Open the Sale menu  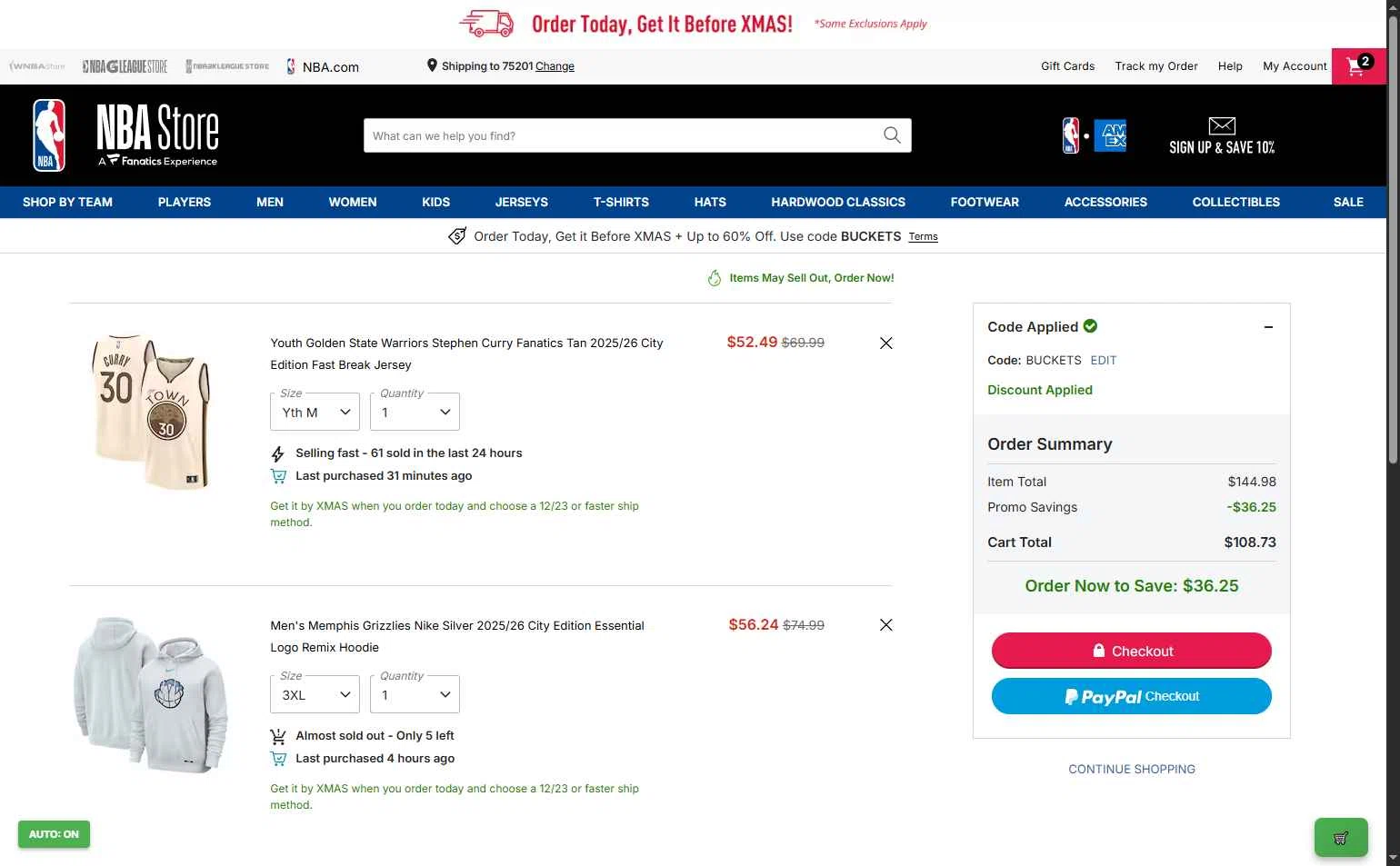[x=1348, y=202]
